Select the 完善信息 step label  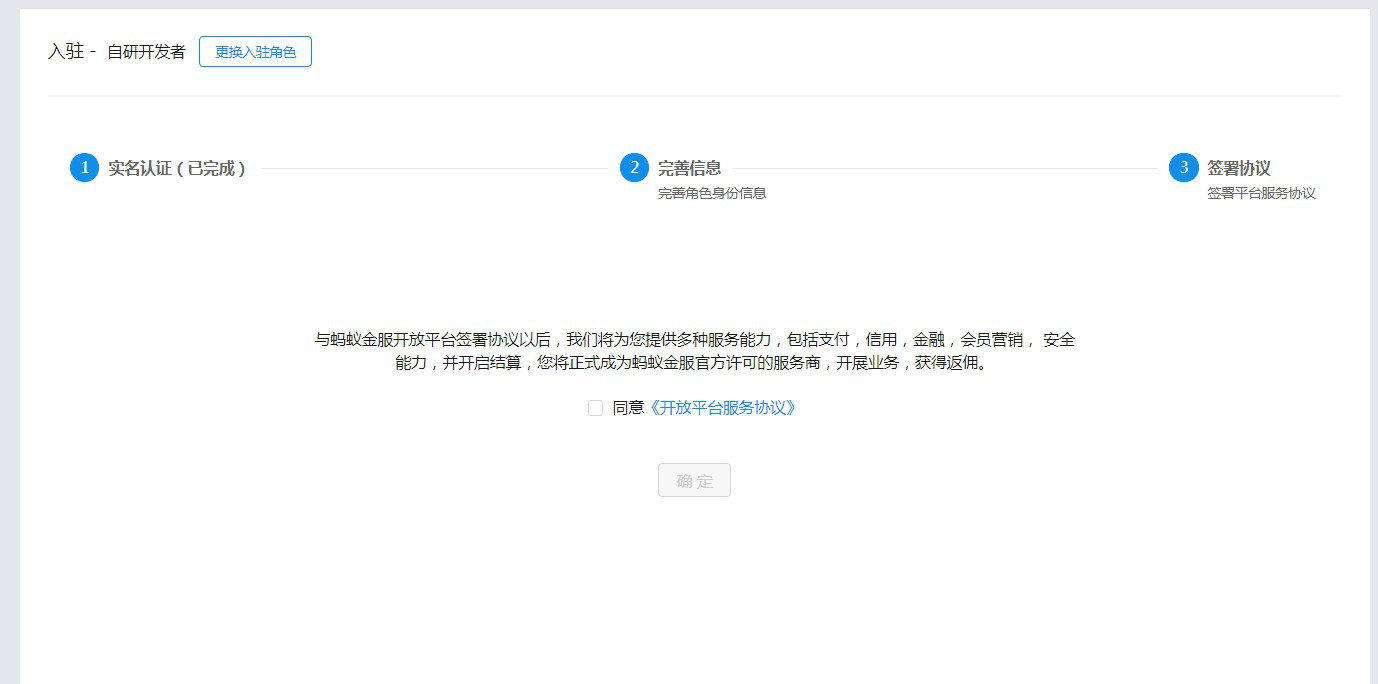(x=689, y=168)
